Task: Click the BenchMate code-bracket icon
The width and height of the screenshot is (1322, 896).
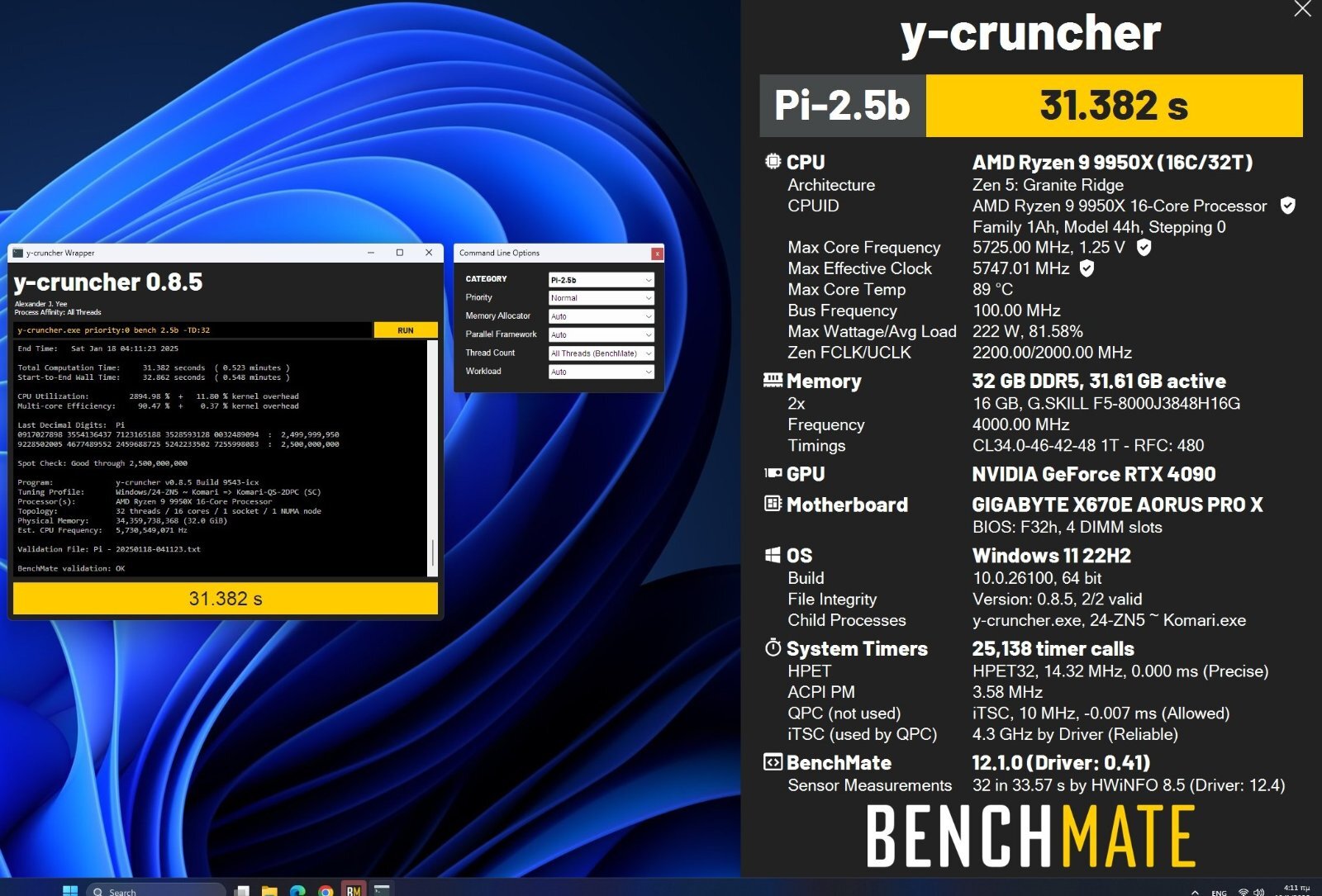Action: (x=773, y=762)
